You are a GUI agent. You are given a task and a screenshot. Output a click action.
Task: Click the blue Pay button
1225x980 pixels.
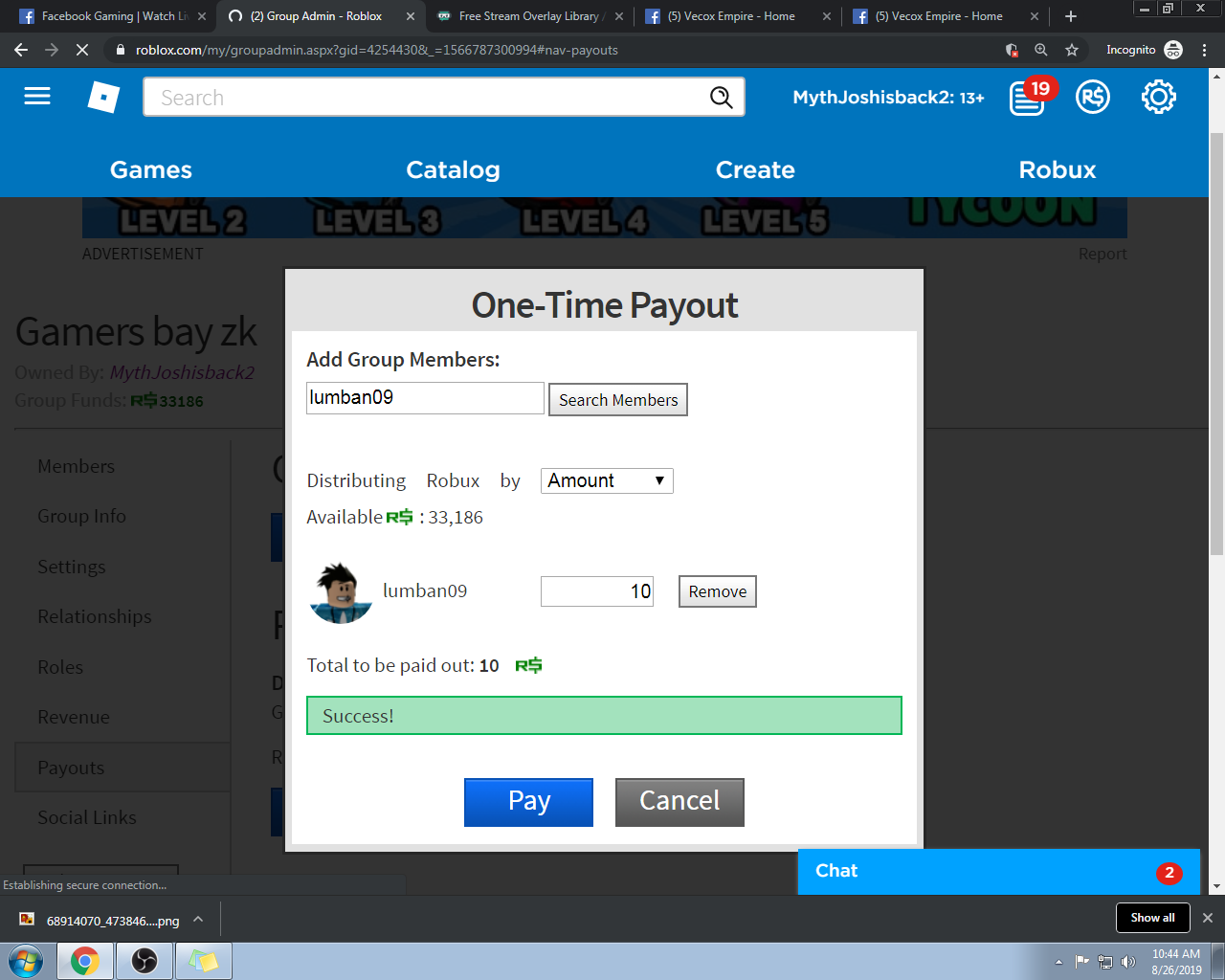(528, 802)
